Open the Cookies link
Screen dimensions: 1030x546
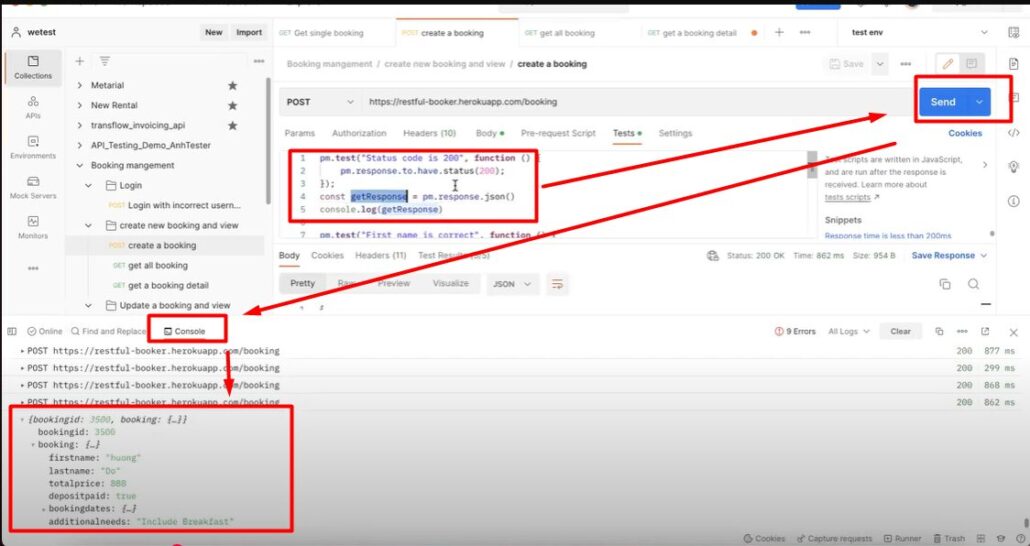click(x=965, y=133)
